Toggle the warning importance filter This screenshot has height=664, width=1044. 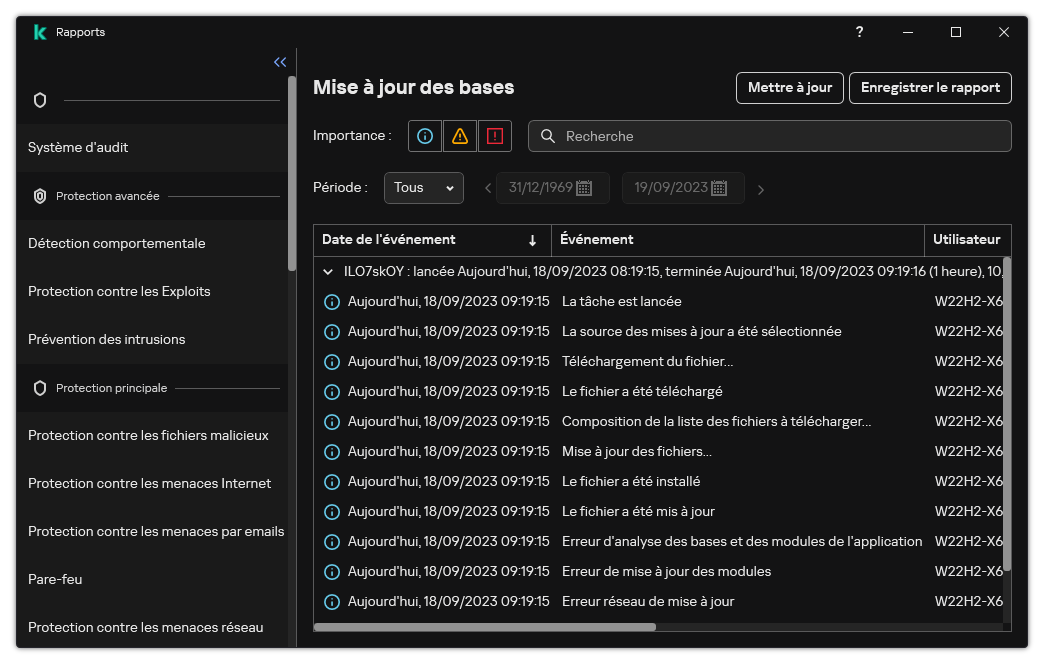(x=460, y=136)
